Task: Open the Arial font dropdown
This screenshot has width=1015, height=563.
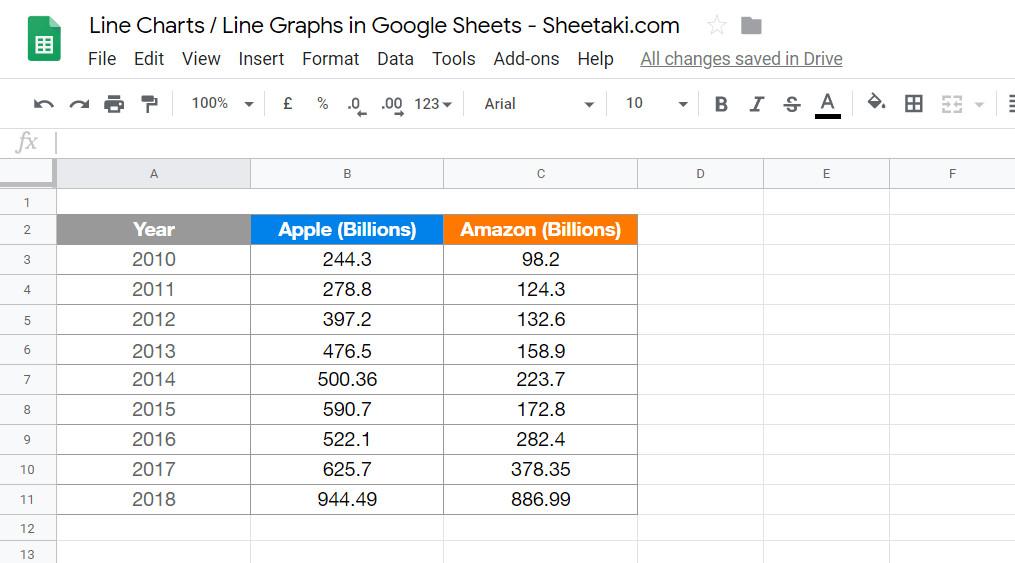Action: 539,104
